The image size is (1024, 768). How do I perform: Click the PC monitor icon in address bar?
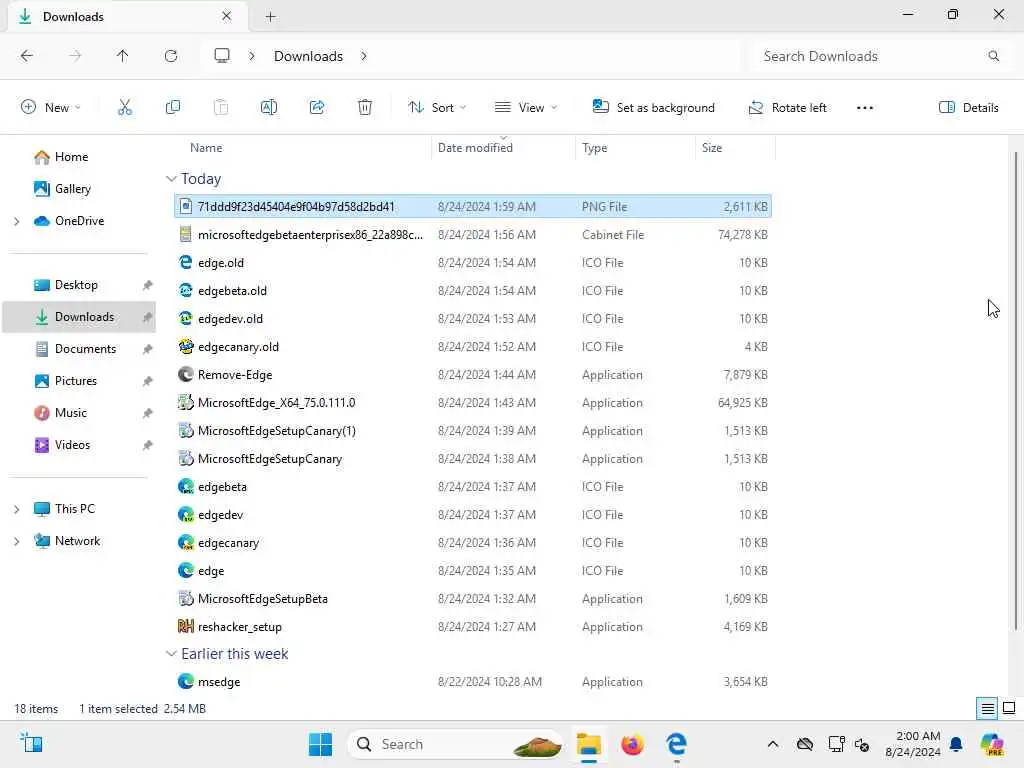(222, 56)
